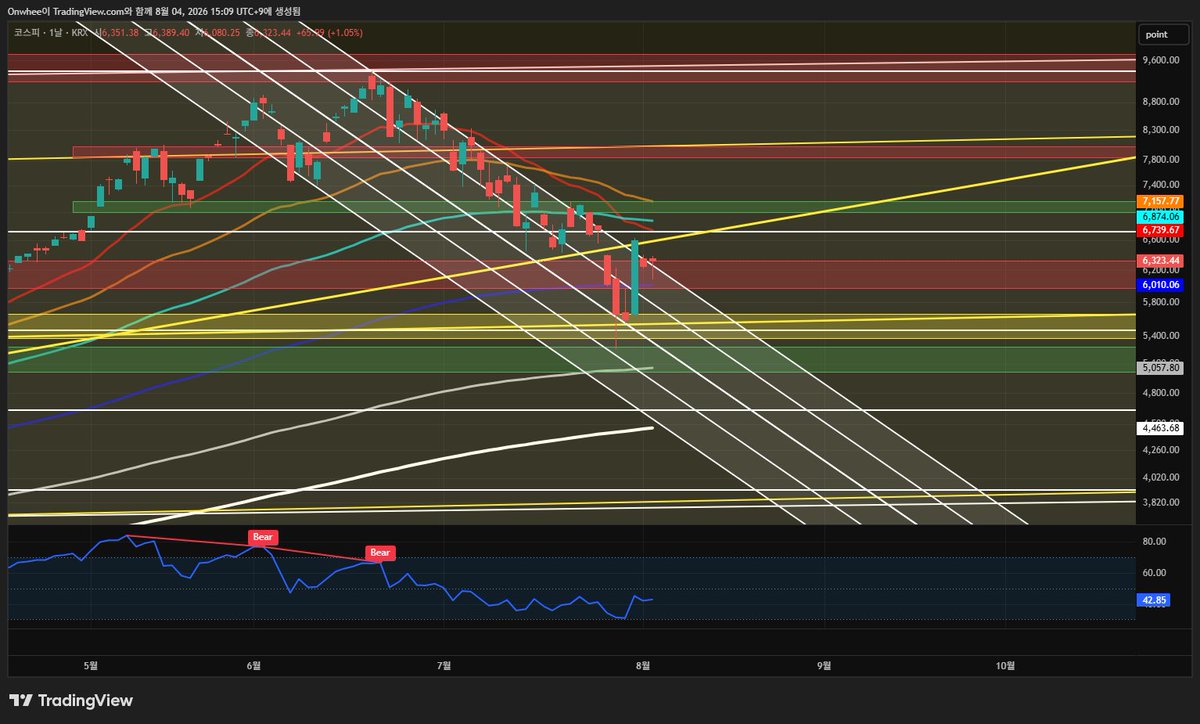
Task: Click the Onwhee TradingView.com snapshot caption
Action: (155, 11)
